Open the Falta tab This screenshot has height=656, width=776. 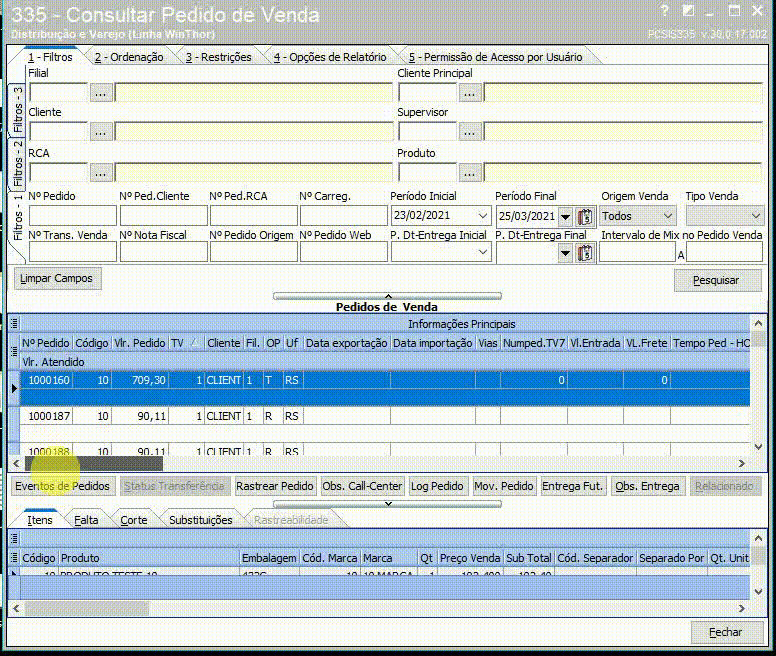86,520
